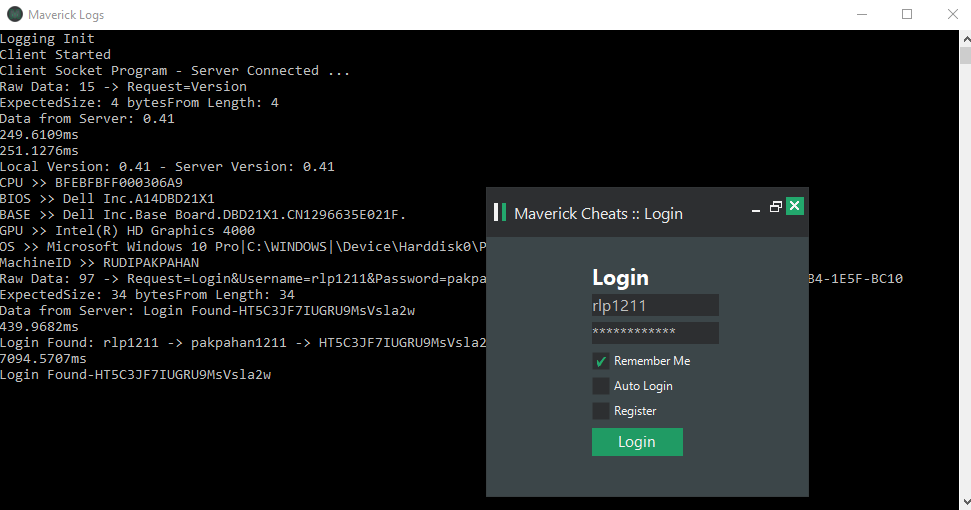Click the 'Logging Init' log line
The image size is (971, 510).
(47, 39)
